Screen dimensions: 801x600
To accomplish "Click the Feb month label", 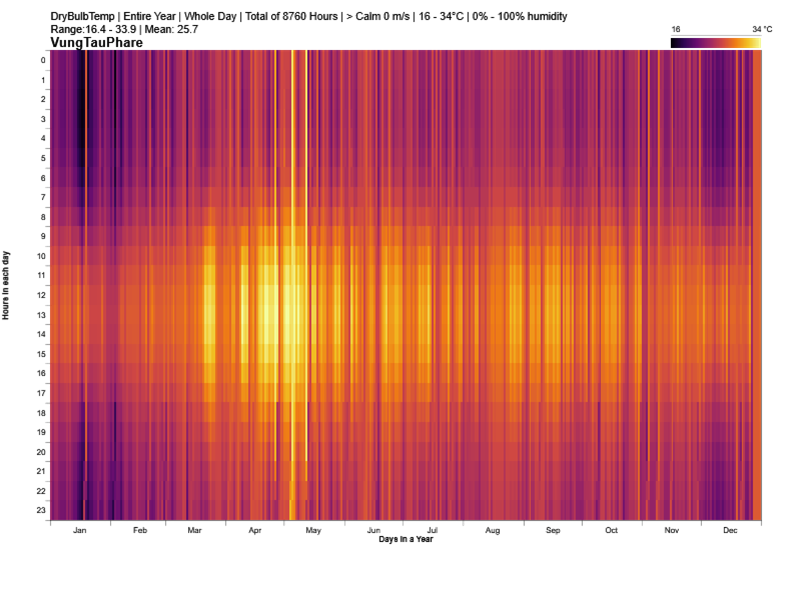I will (140, 530).
